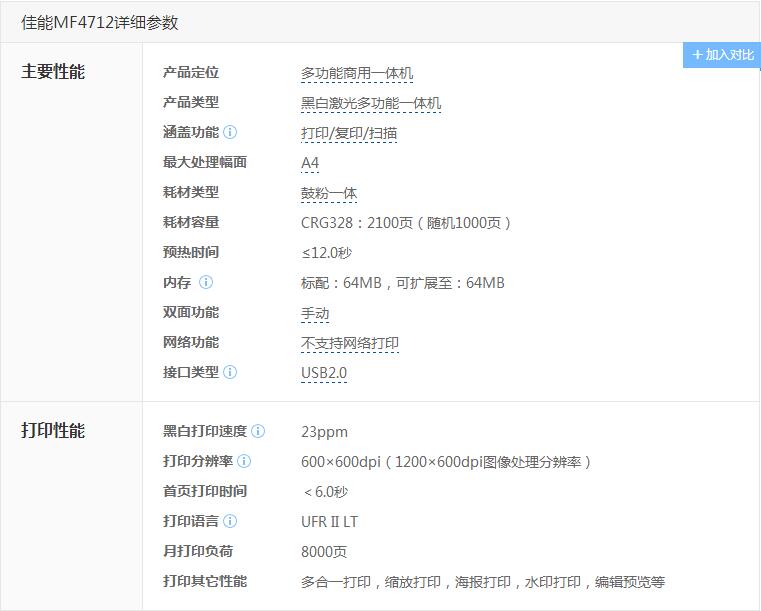Click the 手动 duplex link
Viewport: 761px width, 611px height.
pos(315,314)
